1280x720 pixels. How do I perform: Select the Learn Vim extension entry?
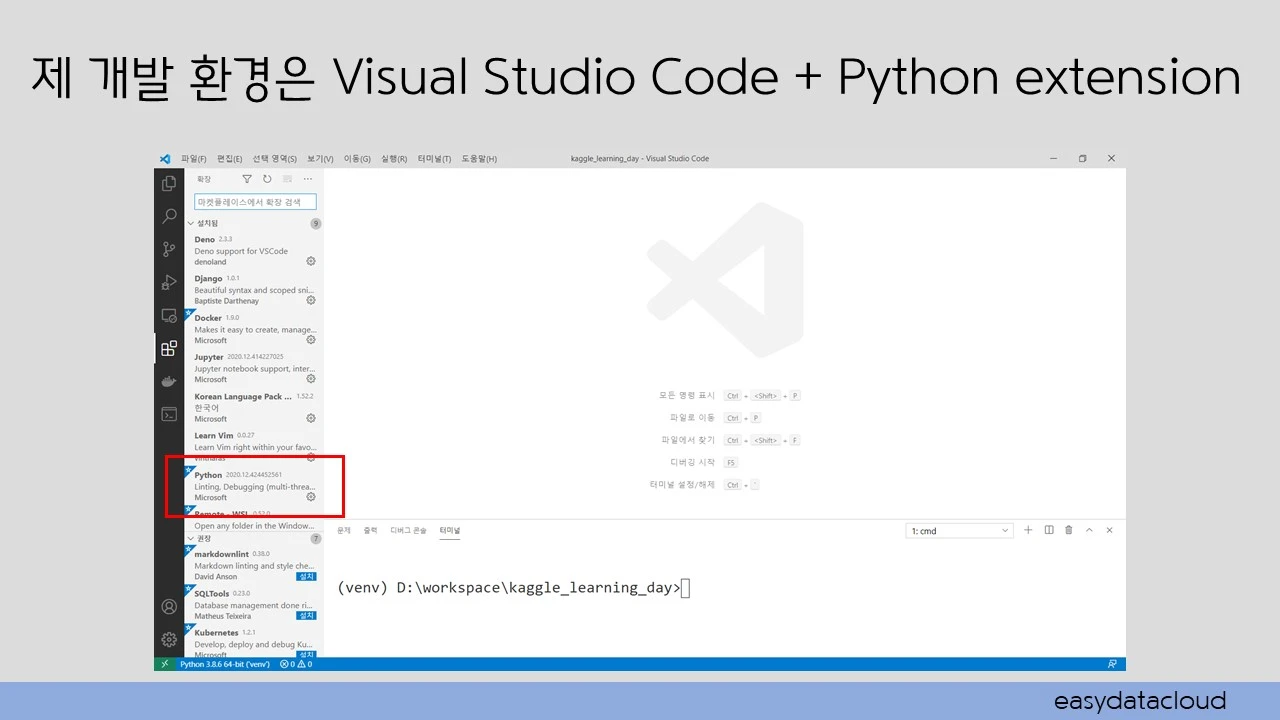pos(254,446)
